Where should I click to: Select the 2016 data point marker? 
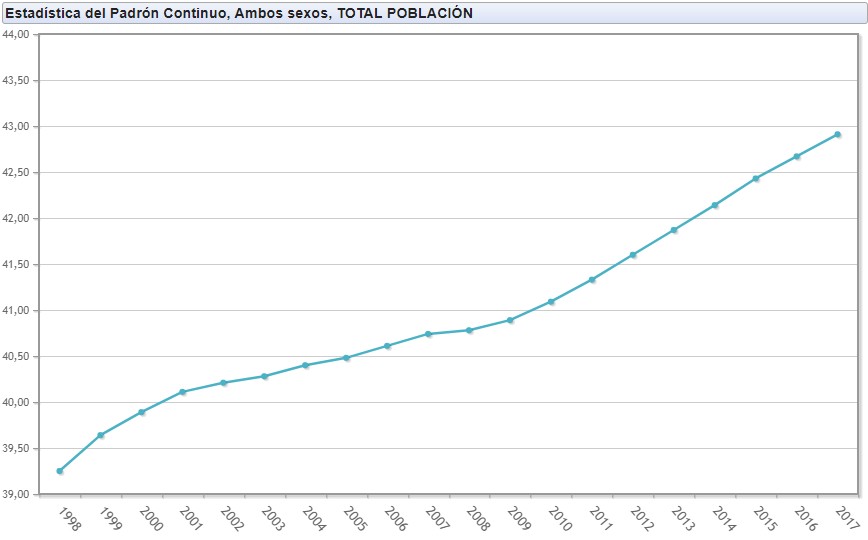[x=797, y=156]
